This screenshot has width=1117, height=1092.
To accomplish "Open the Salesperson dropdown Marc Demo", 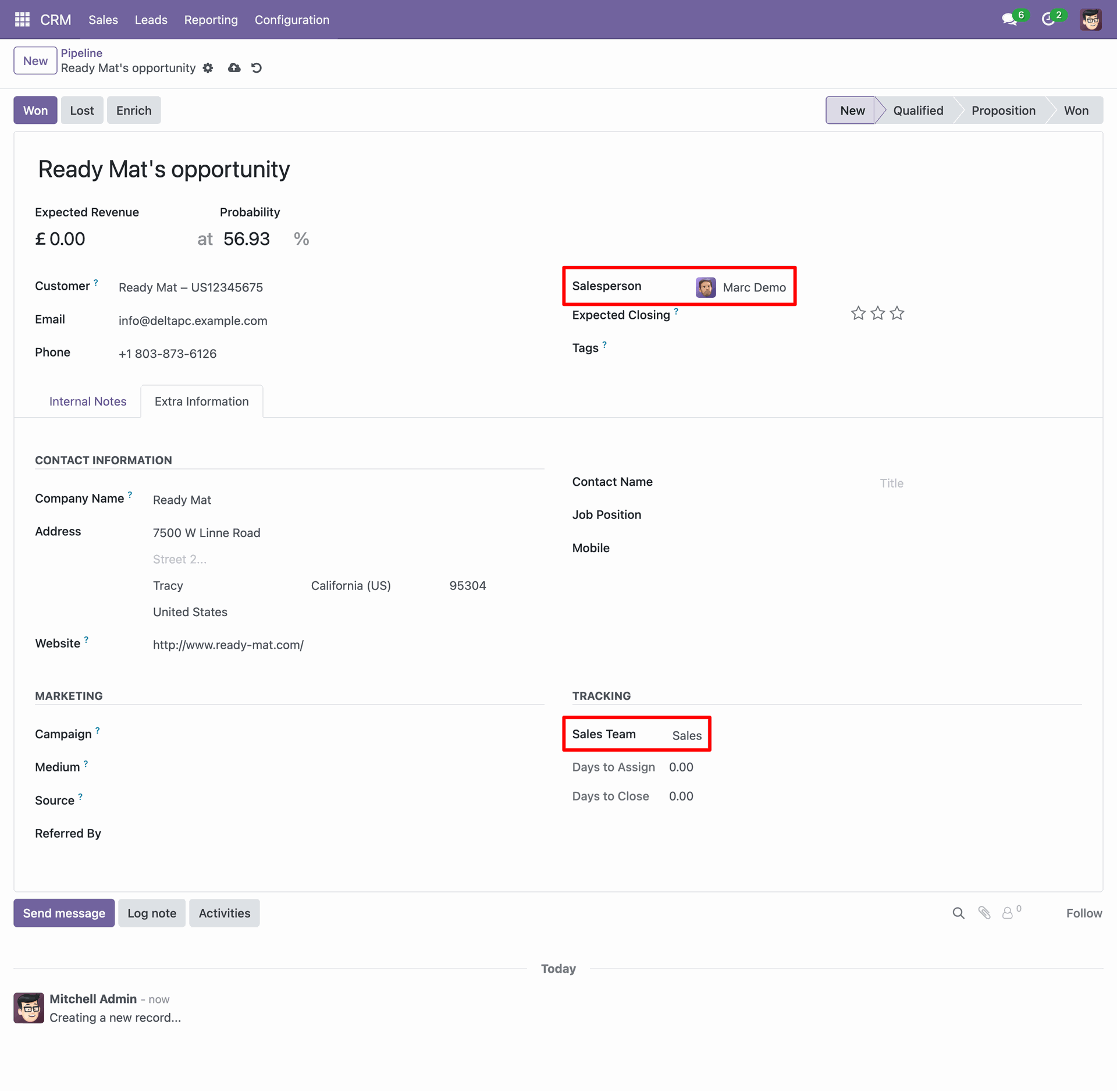I will pyautogui.click(x=754, y=287).
